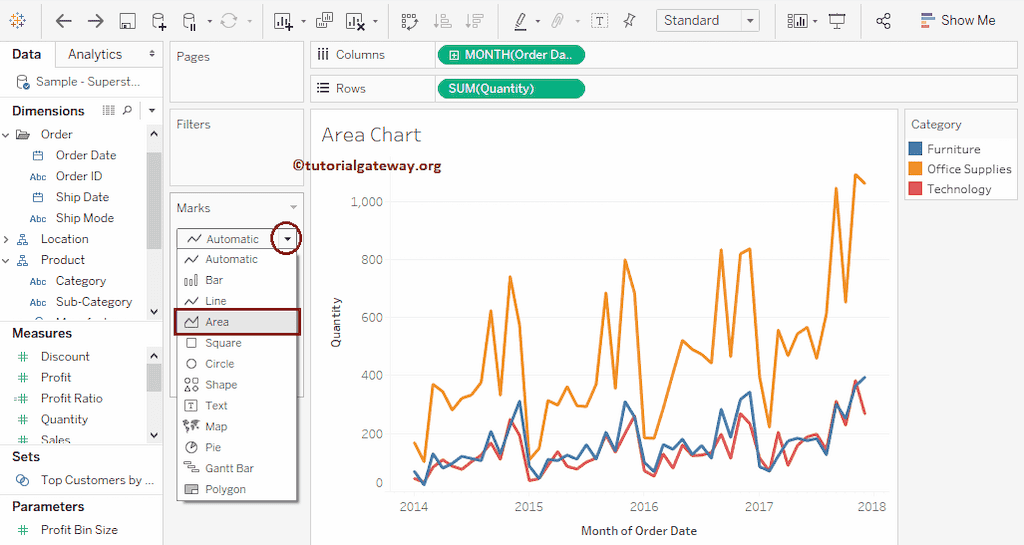
Task: Click the orange Office Supplies legend swatch
Action: (916, 169)
